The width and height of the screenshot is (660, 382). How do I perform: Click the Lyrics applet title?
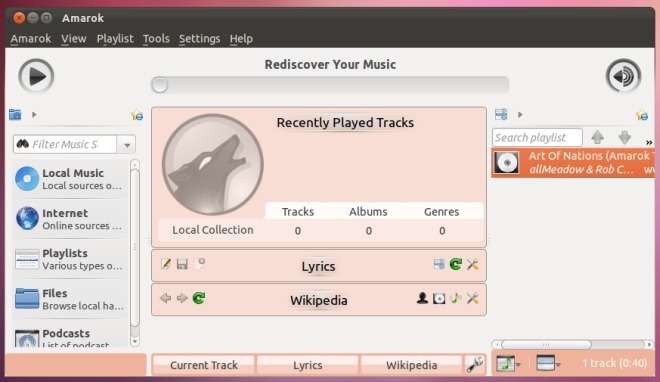[318, 266]
